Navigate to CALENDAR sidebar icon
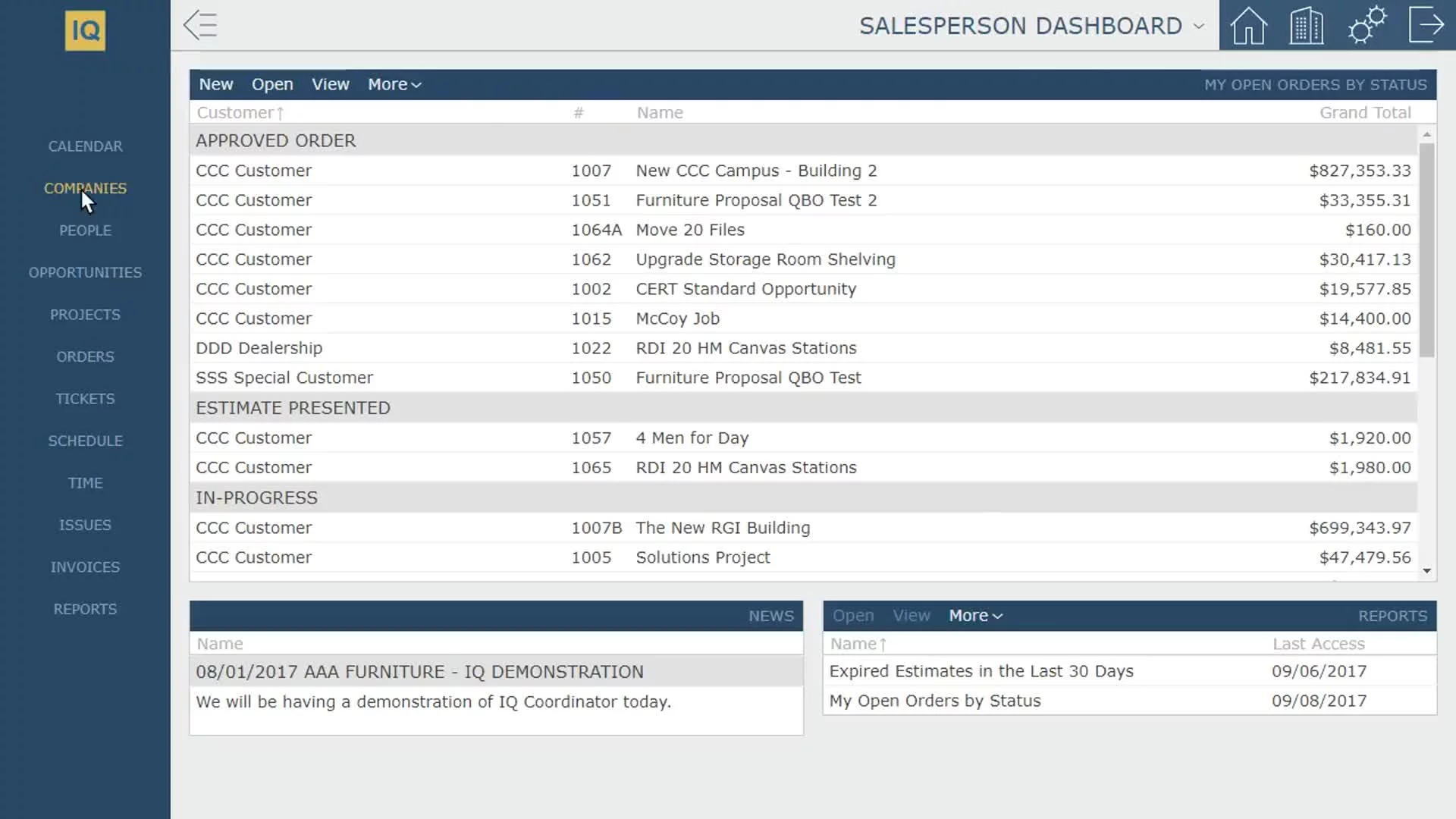 85,145
